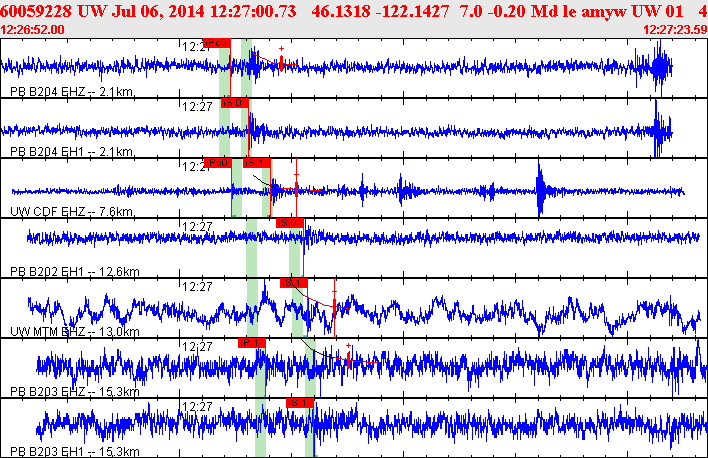Click the channel label UW MTM EHZ -- 13.0km
The width and height of the screenshot is (708, 458).
pyautogui.click(x=75, y=332)
